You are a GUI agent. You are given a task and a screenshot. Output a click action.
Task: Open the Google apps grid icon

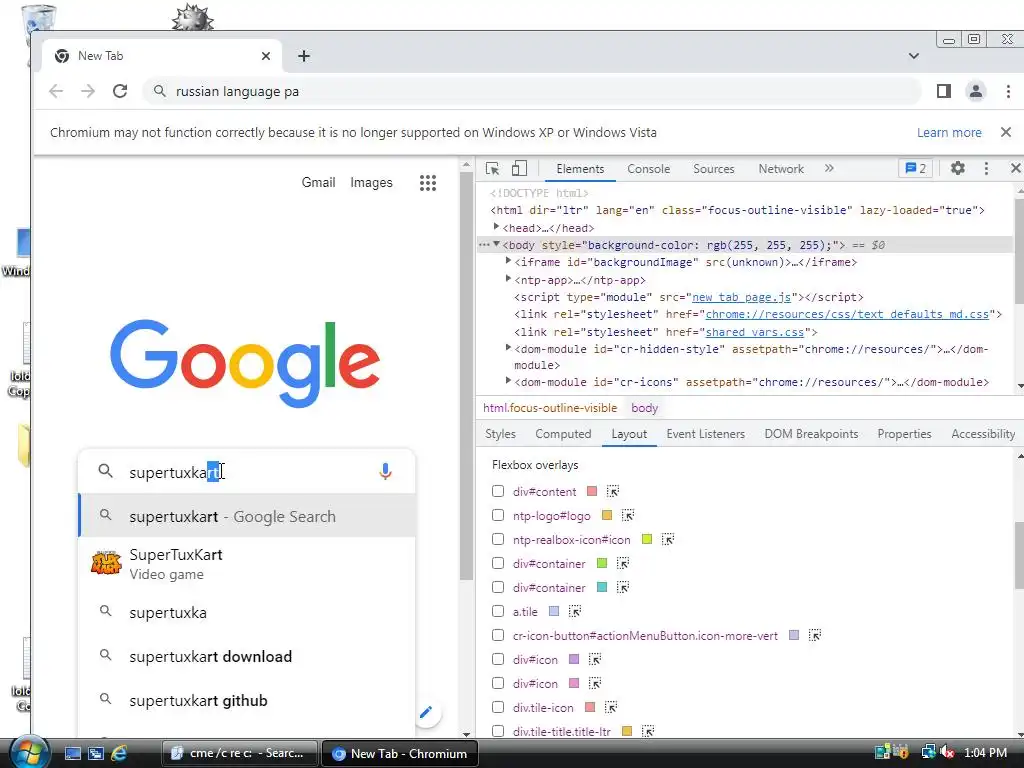(x=428, y=183)
